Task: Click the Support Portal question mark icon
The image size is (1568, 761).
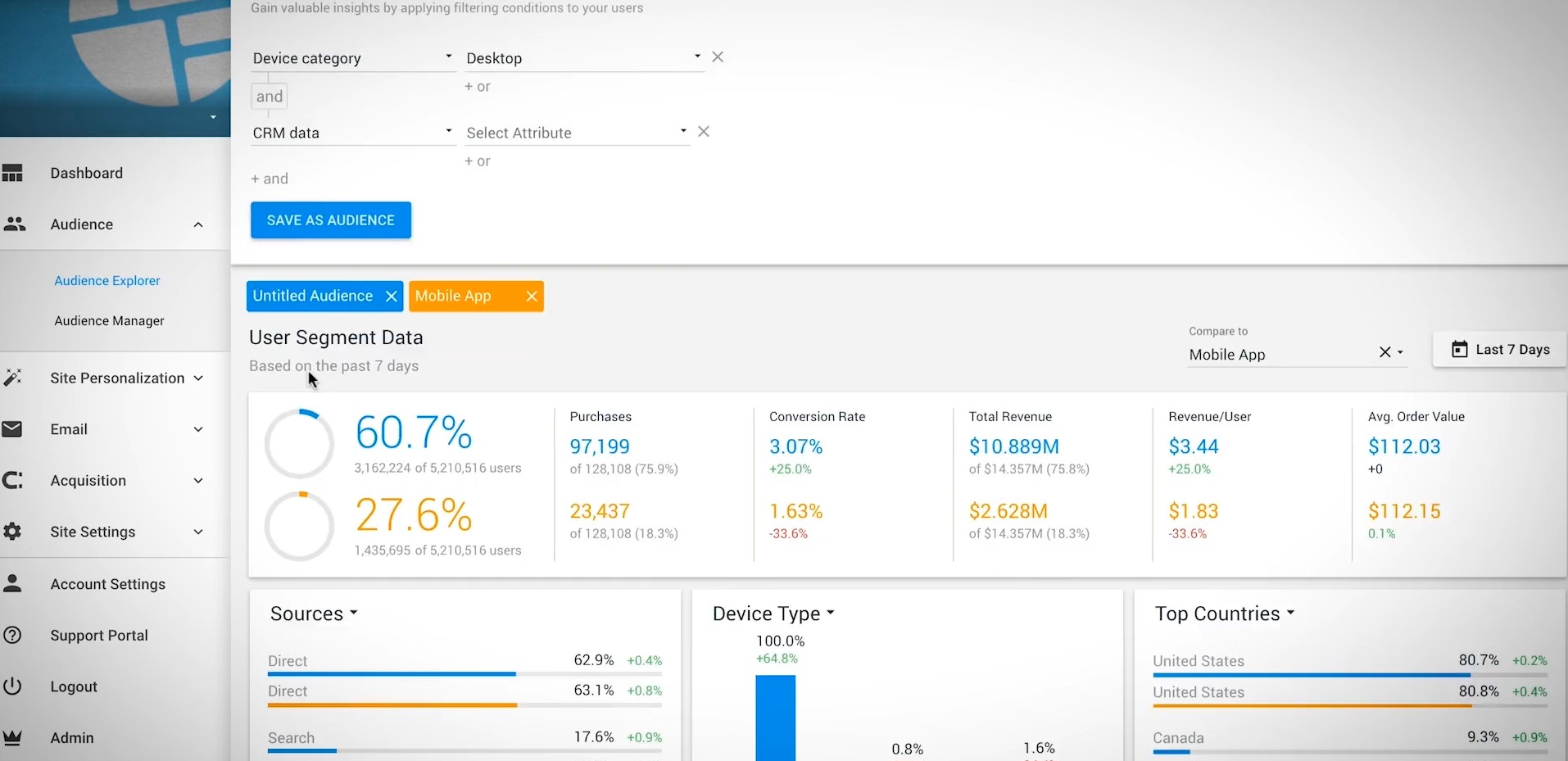Action: click(x=12, y=635)
